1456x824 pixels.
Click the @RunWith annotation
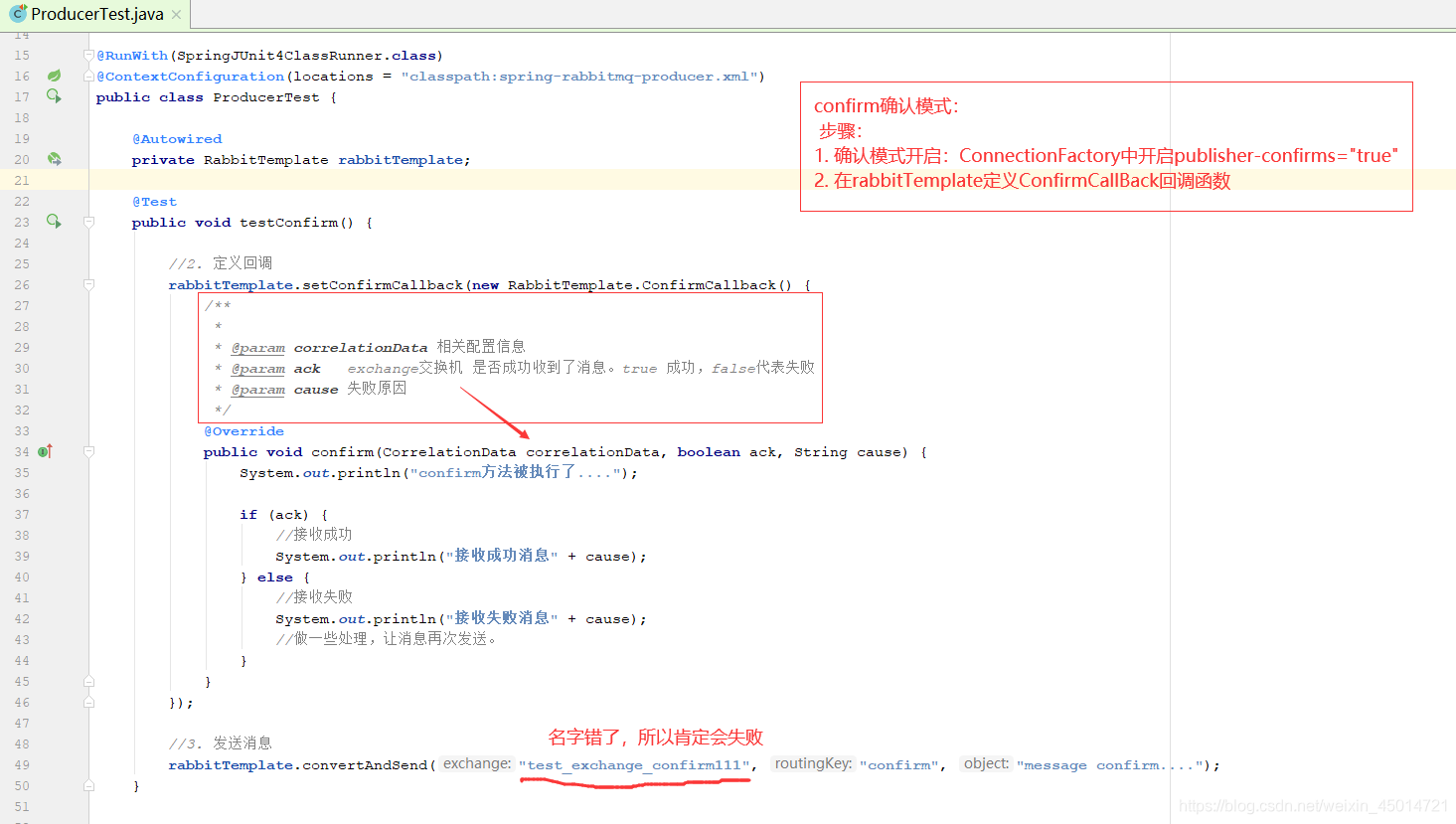click(132, 56)
